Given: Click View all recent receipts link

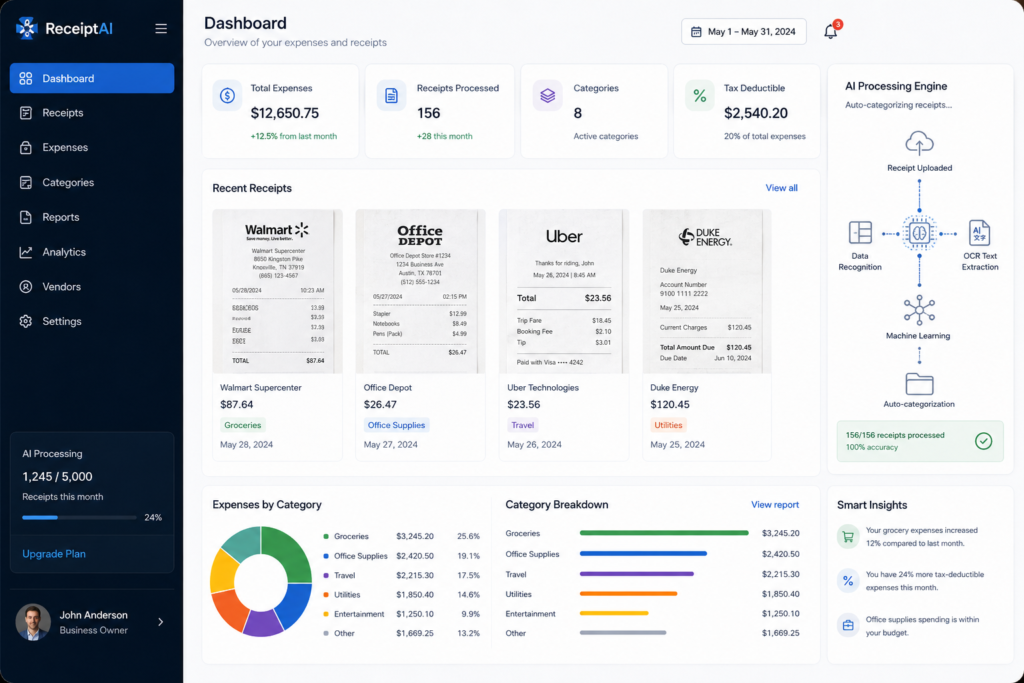Looking at the screenshot, I should pos(781,188).
